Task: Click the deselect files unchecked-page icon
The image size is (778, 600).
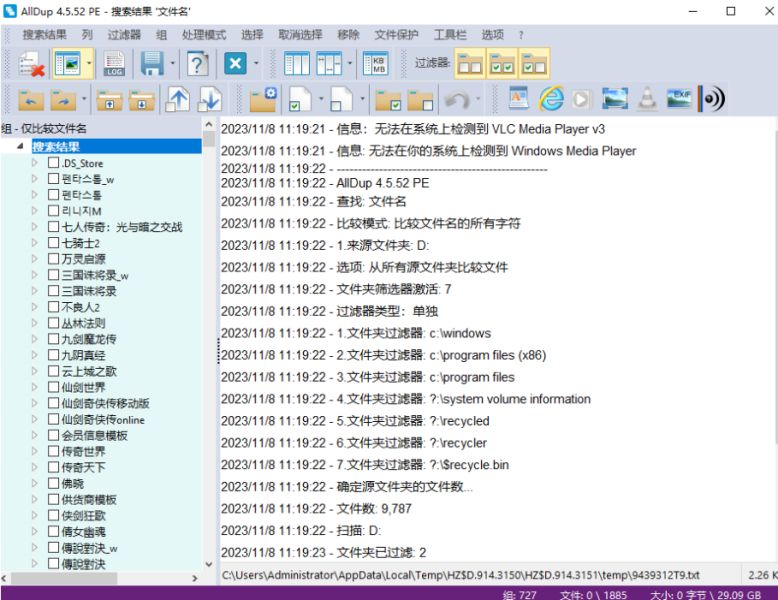Action: click(342, 99)
